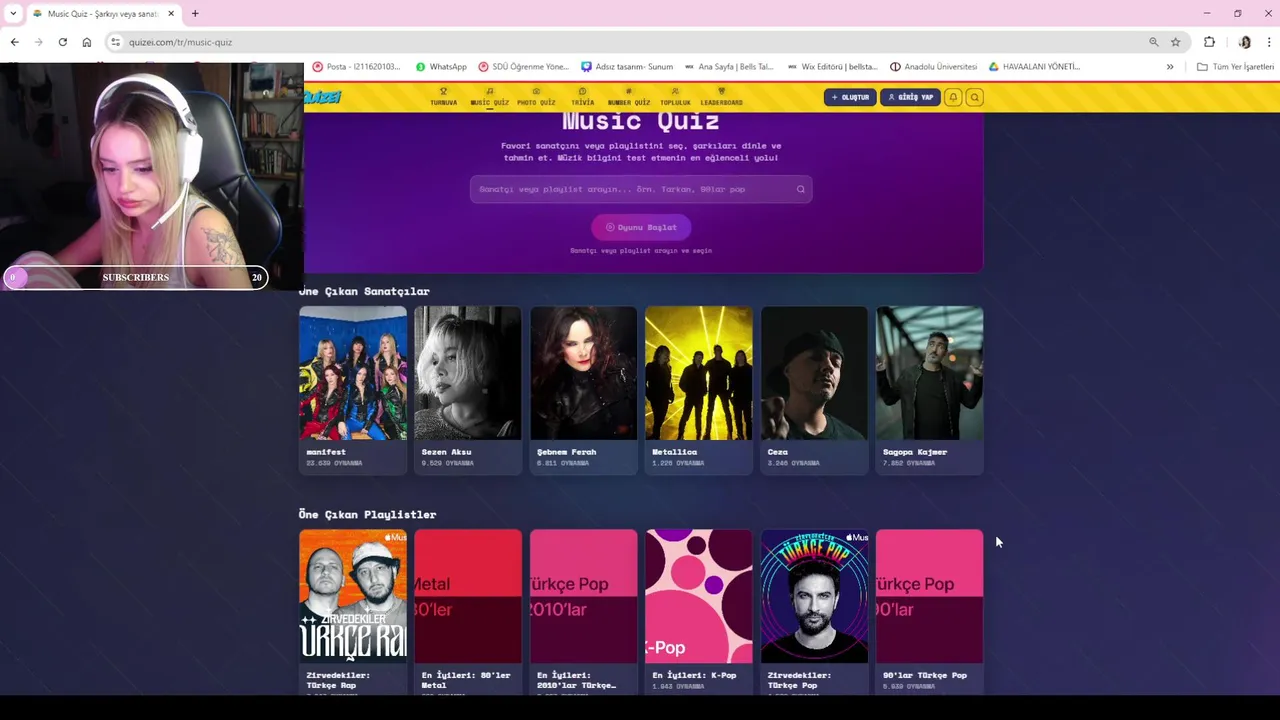This screenshot has height=720, width=1280.
Task: Open Zirvedekiler: Türkçe Rap playlist
Action: tap(353, 611)
